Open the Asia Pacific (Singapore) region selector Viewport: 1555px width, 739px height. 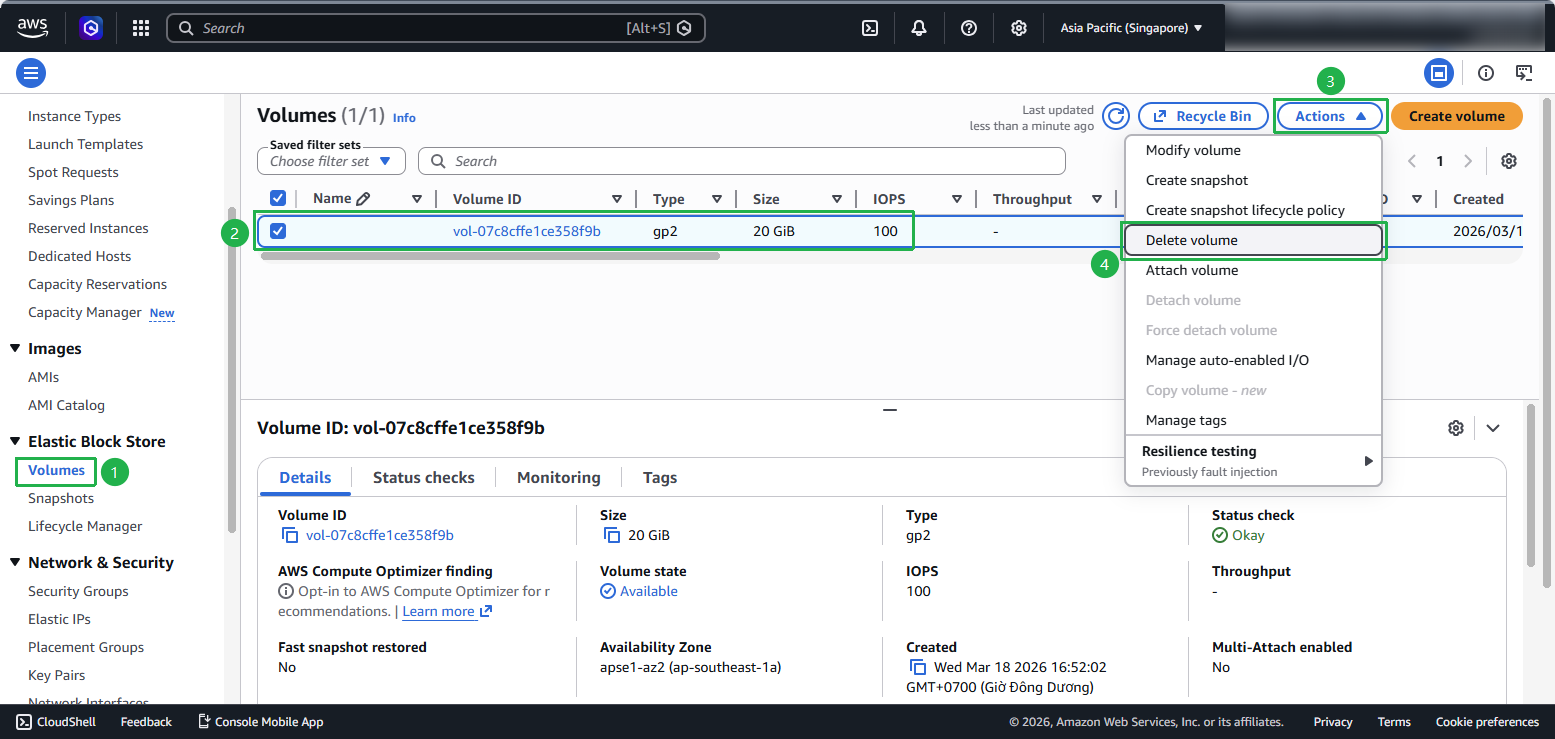1131,28
